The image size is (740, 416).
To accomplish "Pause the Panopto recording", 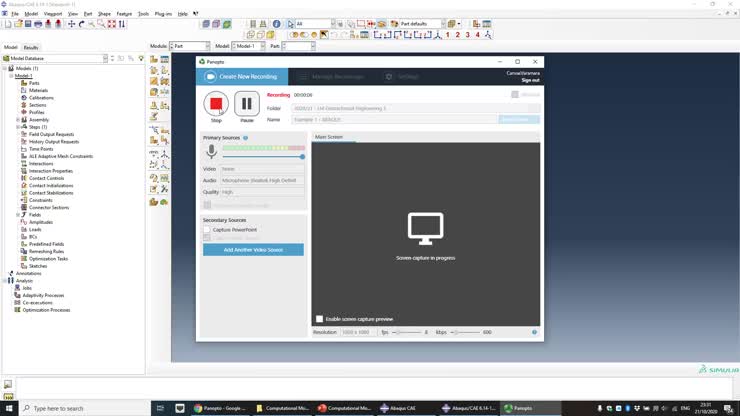I will point(246,104).
